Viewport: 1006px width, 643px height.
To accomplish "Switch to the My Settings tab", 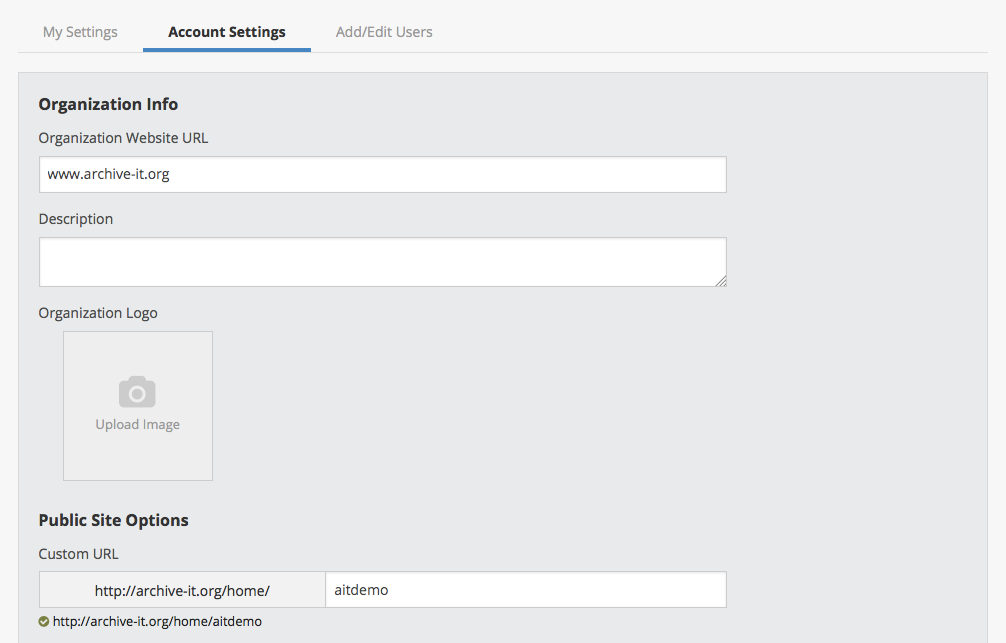I will [x=80, y=32].
